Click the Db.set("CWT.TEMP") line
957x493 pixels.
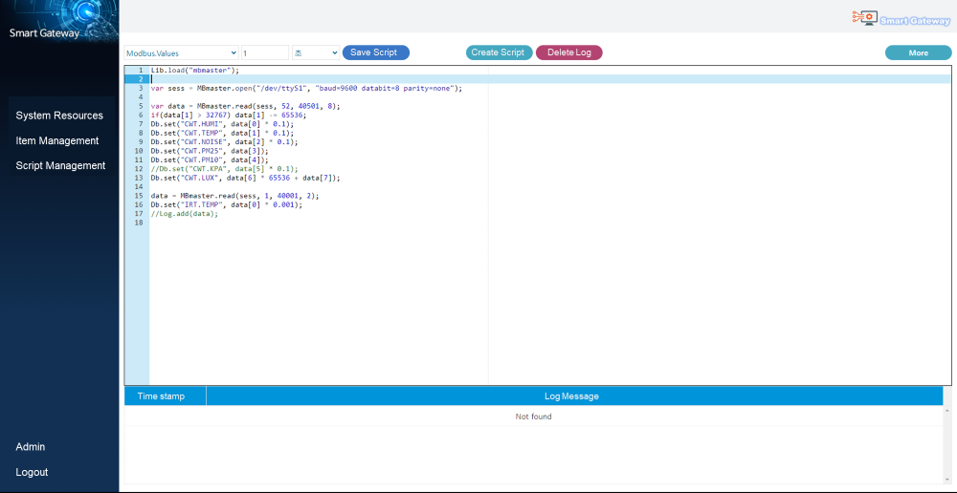point(222,132)
